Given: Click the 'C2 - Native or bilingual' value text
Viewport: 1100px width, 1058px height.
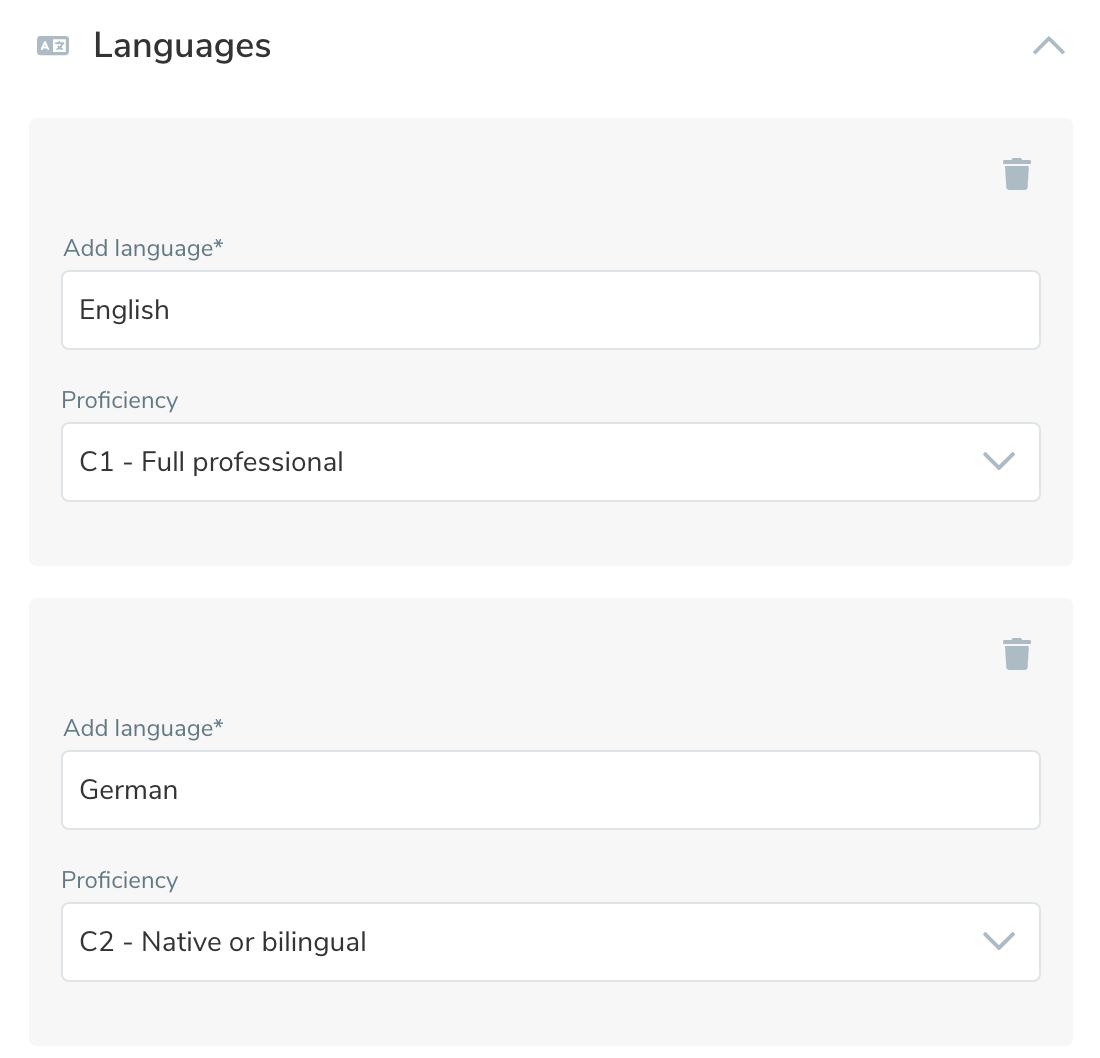Looking at the screenshot, I should 223,942.
